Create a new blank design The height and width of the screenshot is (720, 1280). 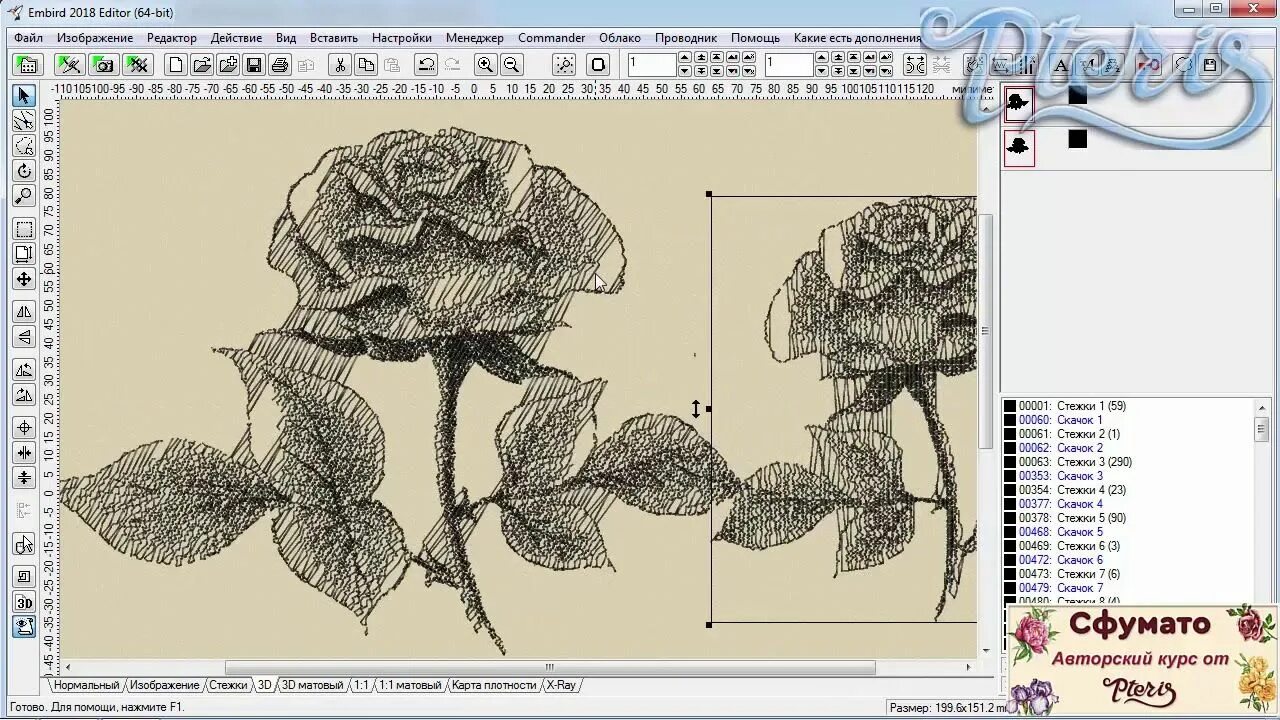pyautogui.click(x=176, y=65)
